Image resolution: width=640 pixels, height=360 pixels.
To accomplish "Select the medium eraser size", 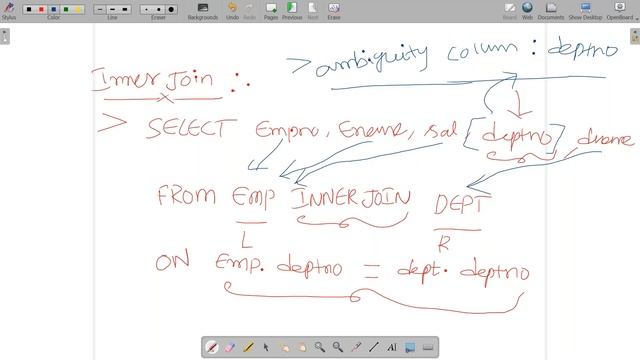I will click(158, 9).
